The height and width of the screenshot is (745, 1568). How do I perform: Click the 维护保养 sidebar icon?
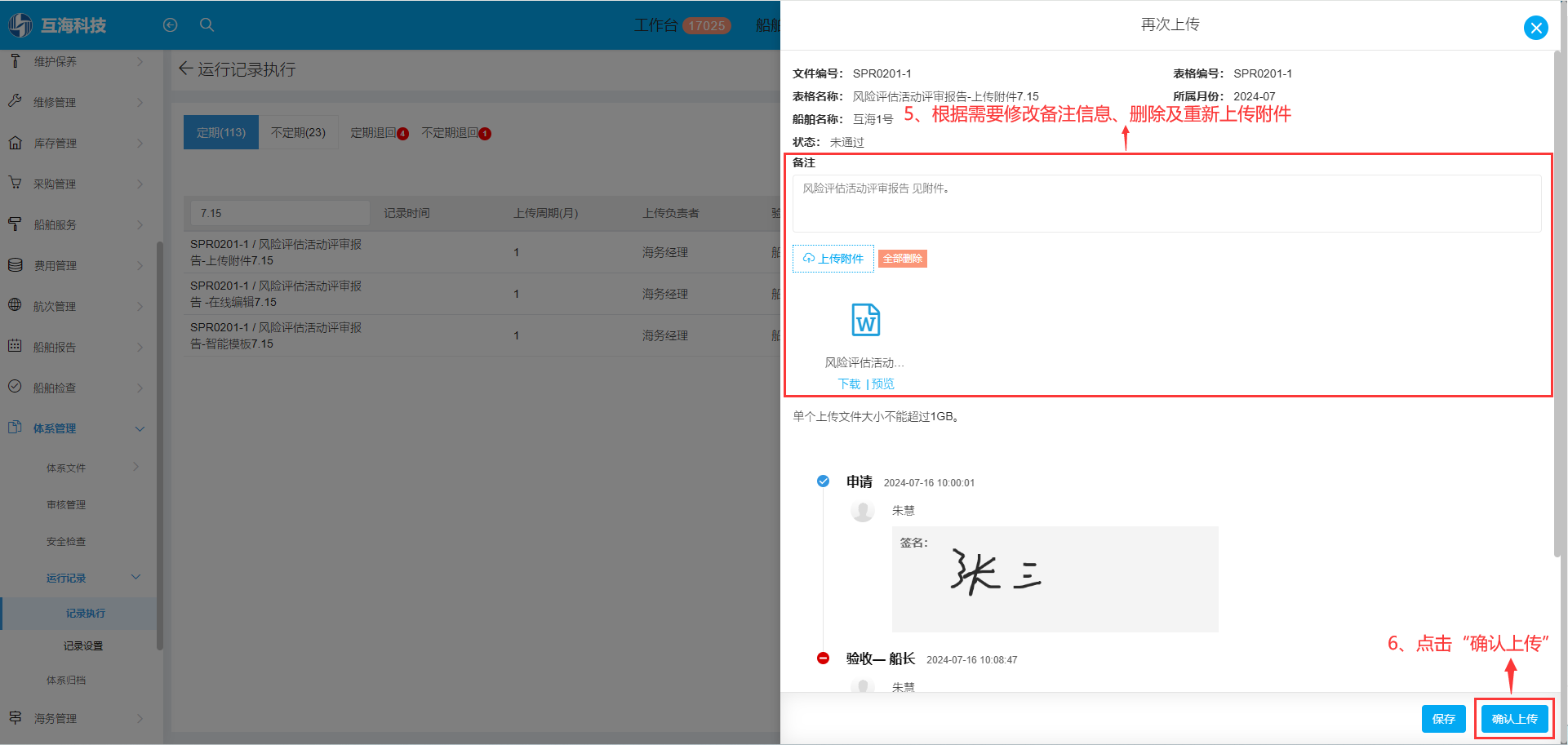pyautogui.click(x=15, y=61)
